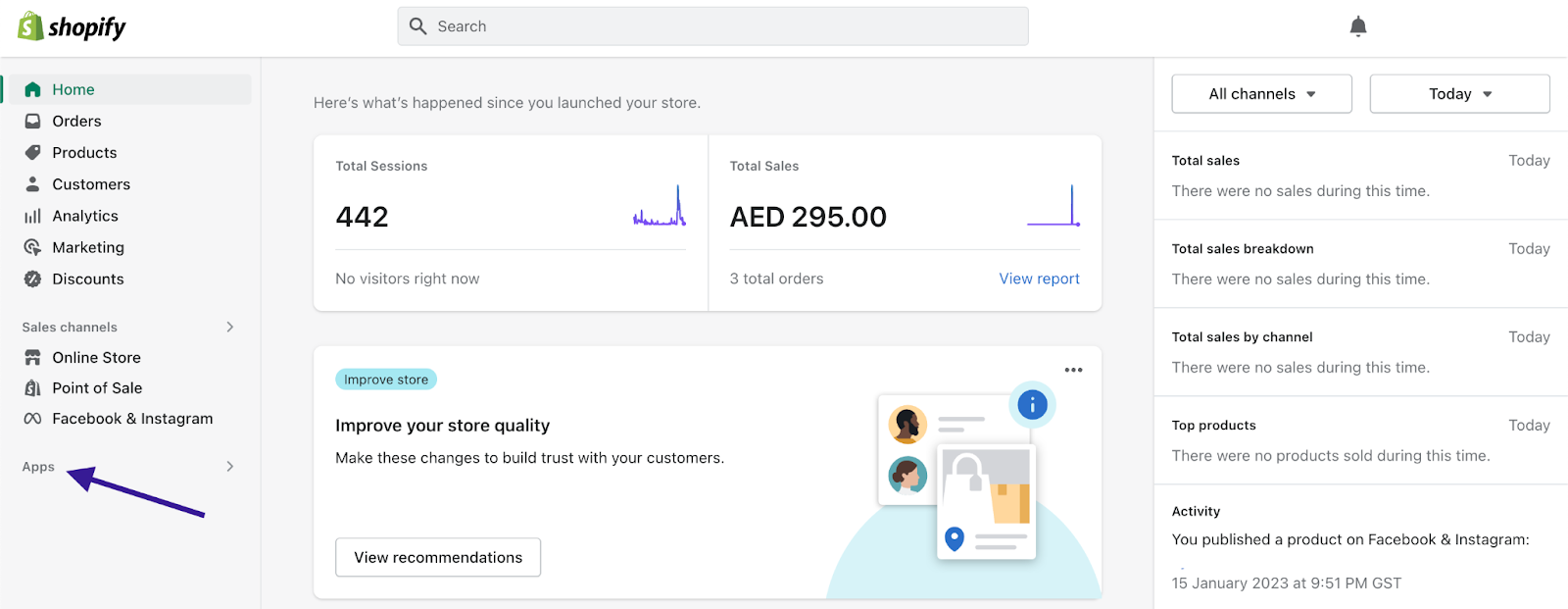This screenshot has width=1568, height=609.
Task: Click the Products tag icon
Action: click(32, 153)
